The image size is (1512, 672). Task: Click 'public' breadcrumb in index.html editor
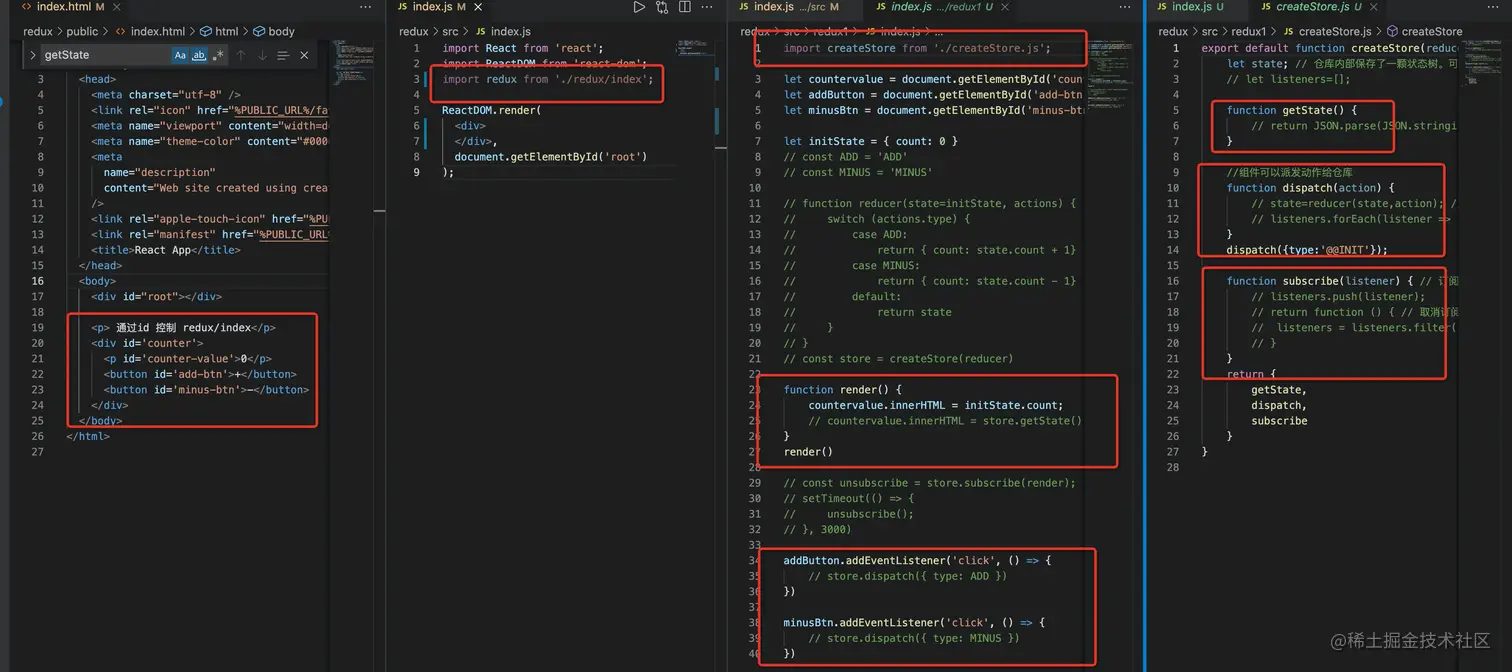click(x=83, y=32)
